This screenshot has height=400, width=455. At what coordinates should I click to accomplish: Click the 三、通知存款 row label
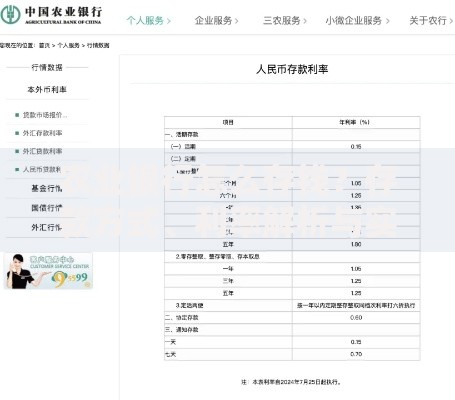pos(182,330)
